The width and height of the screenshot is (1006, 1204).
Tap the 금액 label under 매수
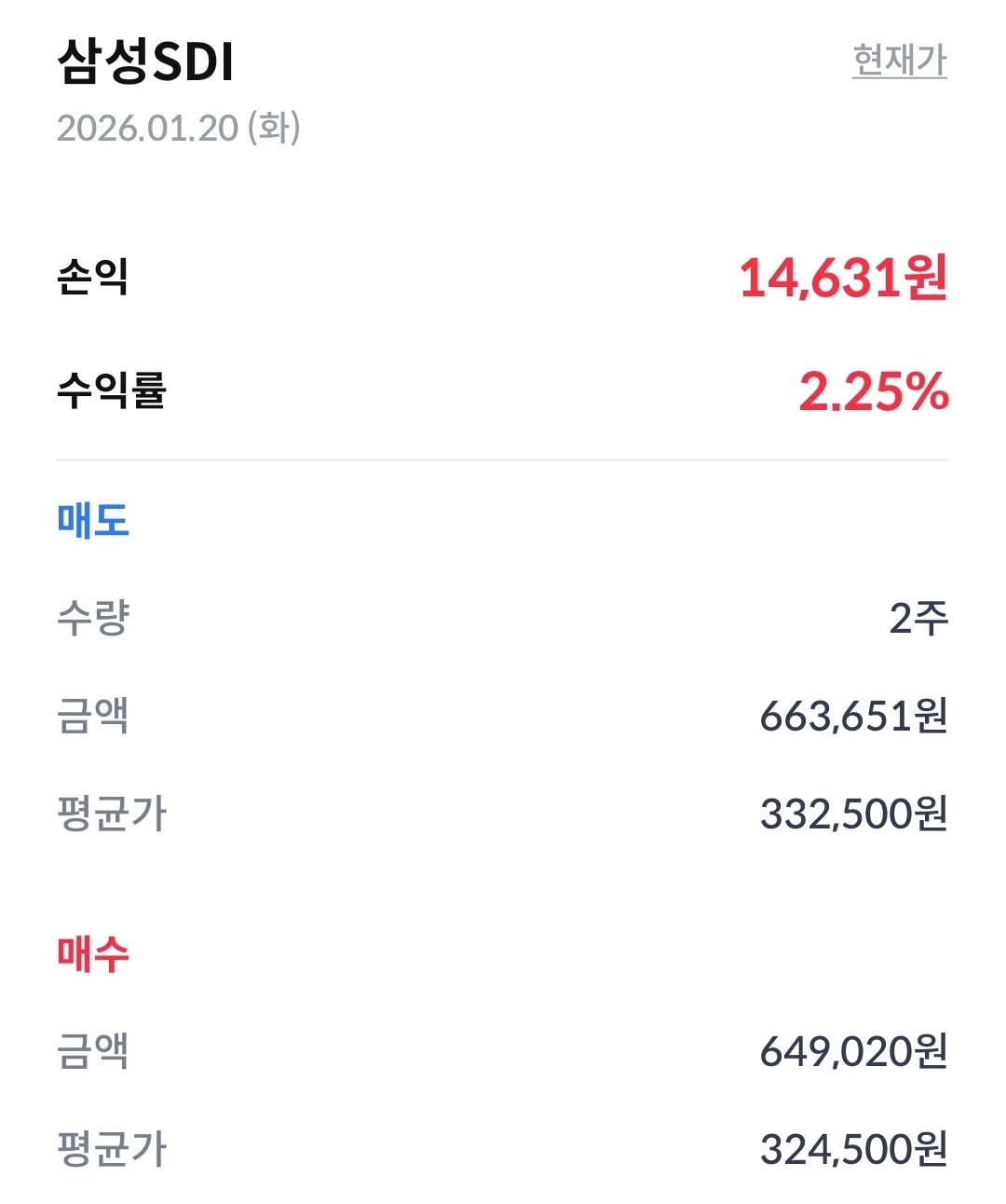[x=93, y=1051]
